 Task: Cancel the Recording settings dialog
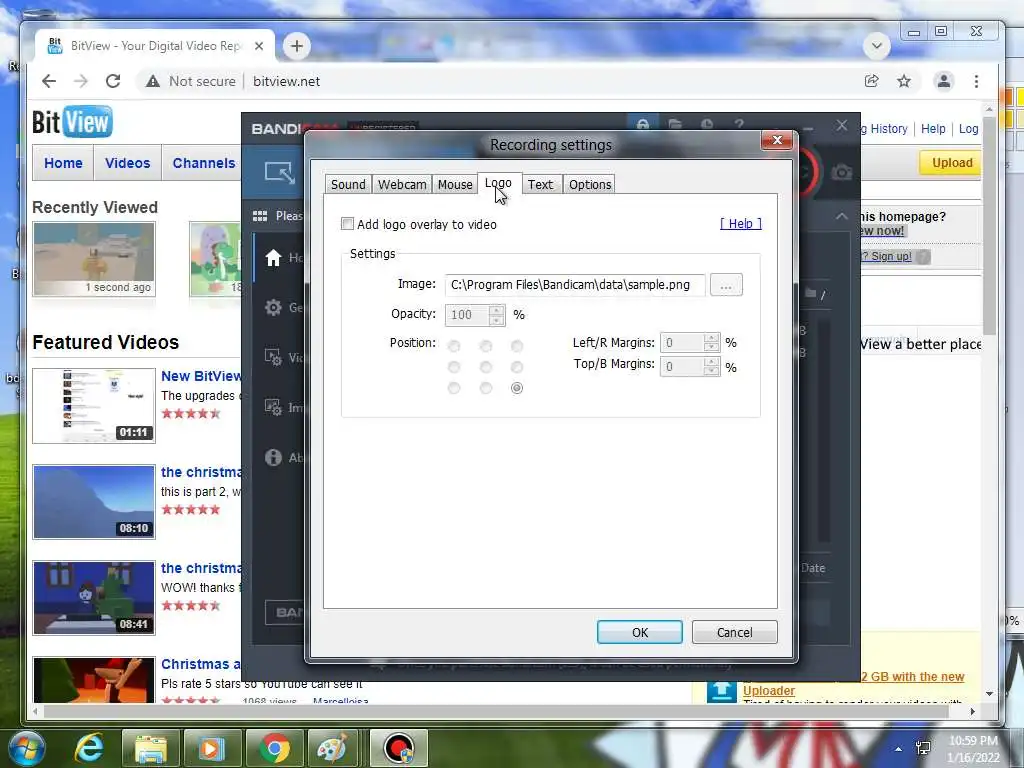(x=735, y=632)
